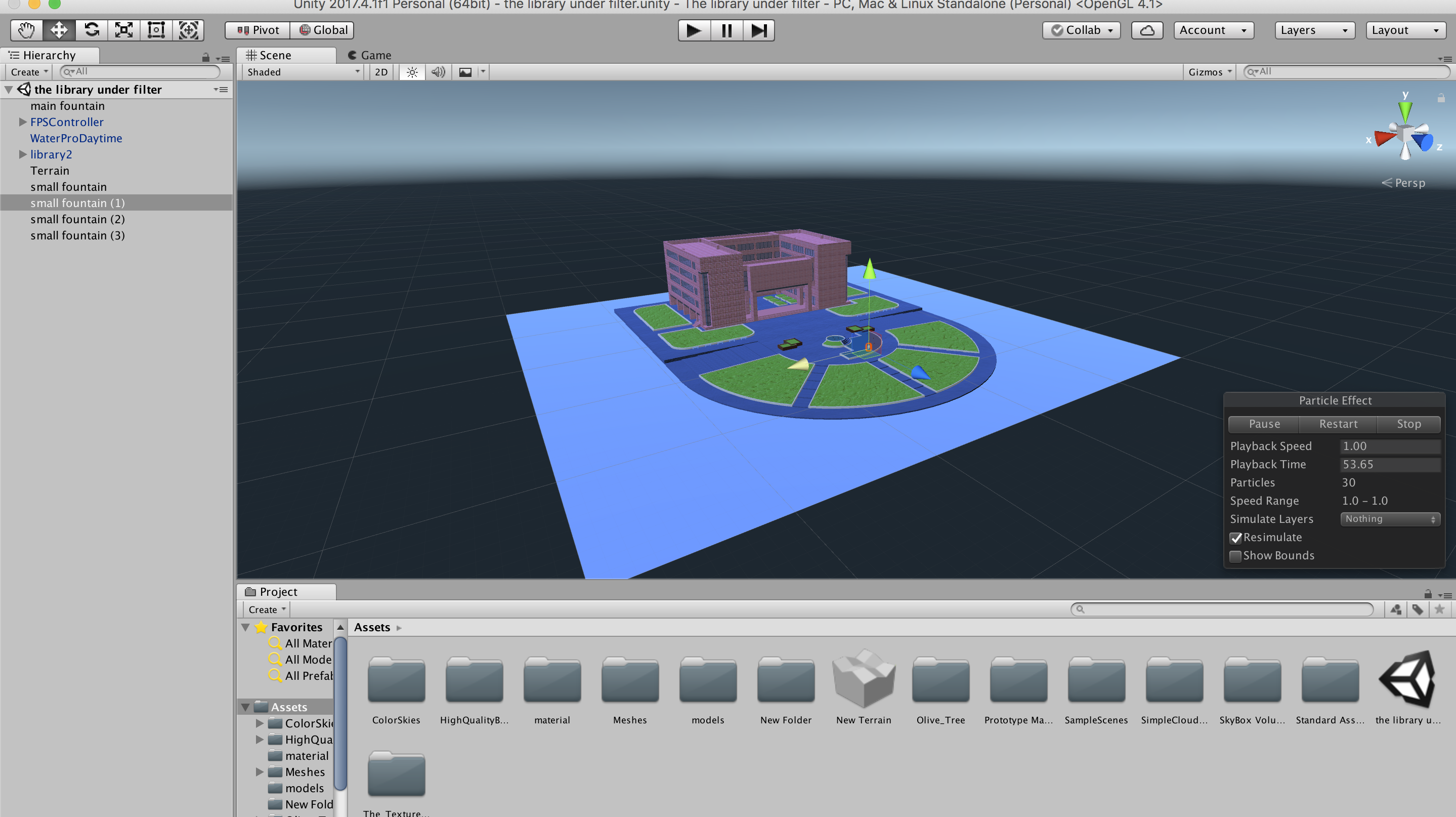Select the Rect transform tool

click(x=156, y=30)
